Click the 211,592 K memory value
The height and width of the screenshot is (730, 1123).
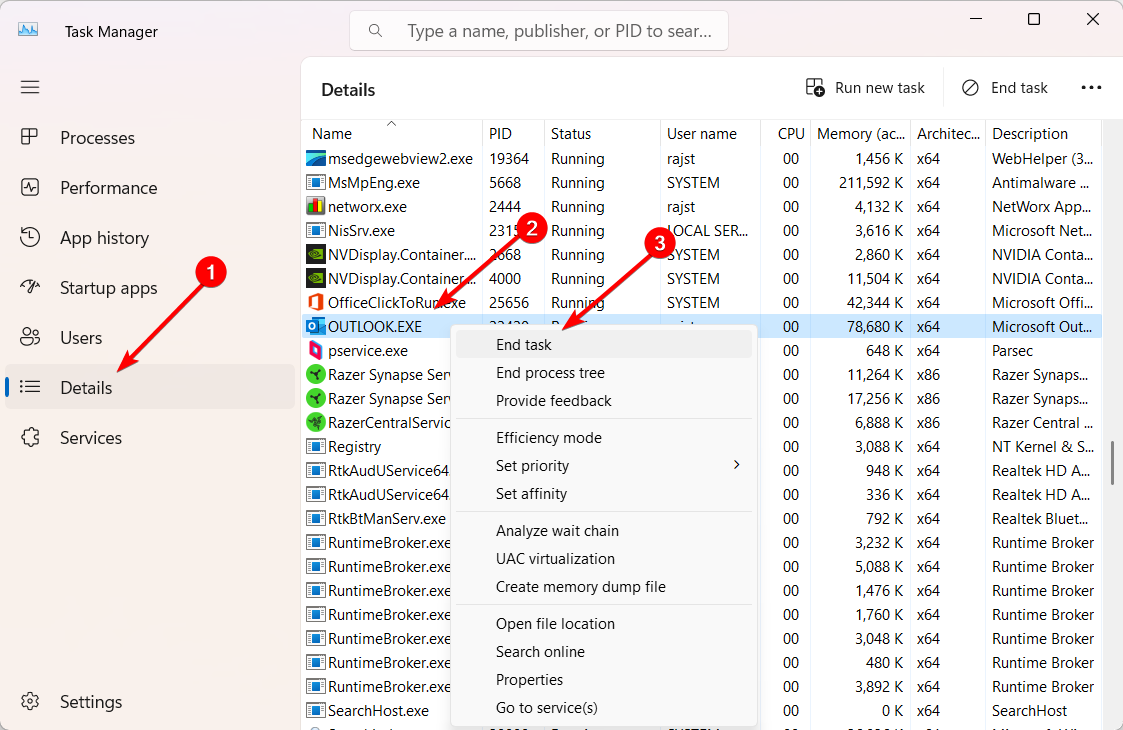click(x=871, y=183)
